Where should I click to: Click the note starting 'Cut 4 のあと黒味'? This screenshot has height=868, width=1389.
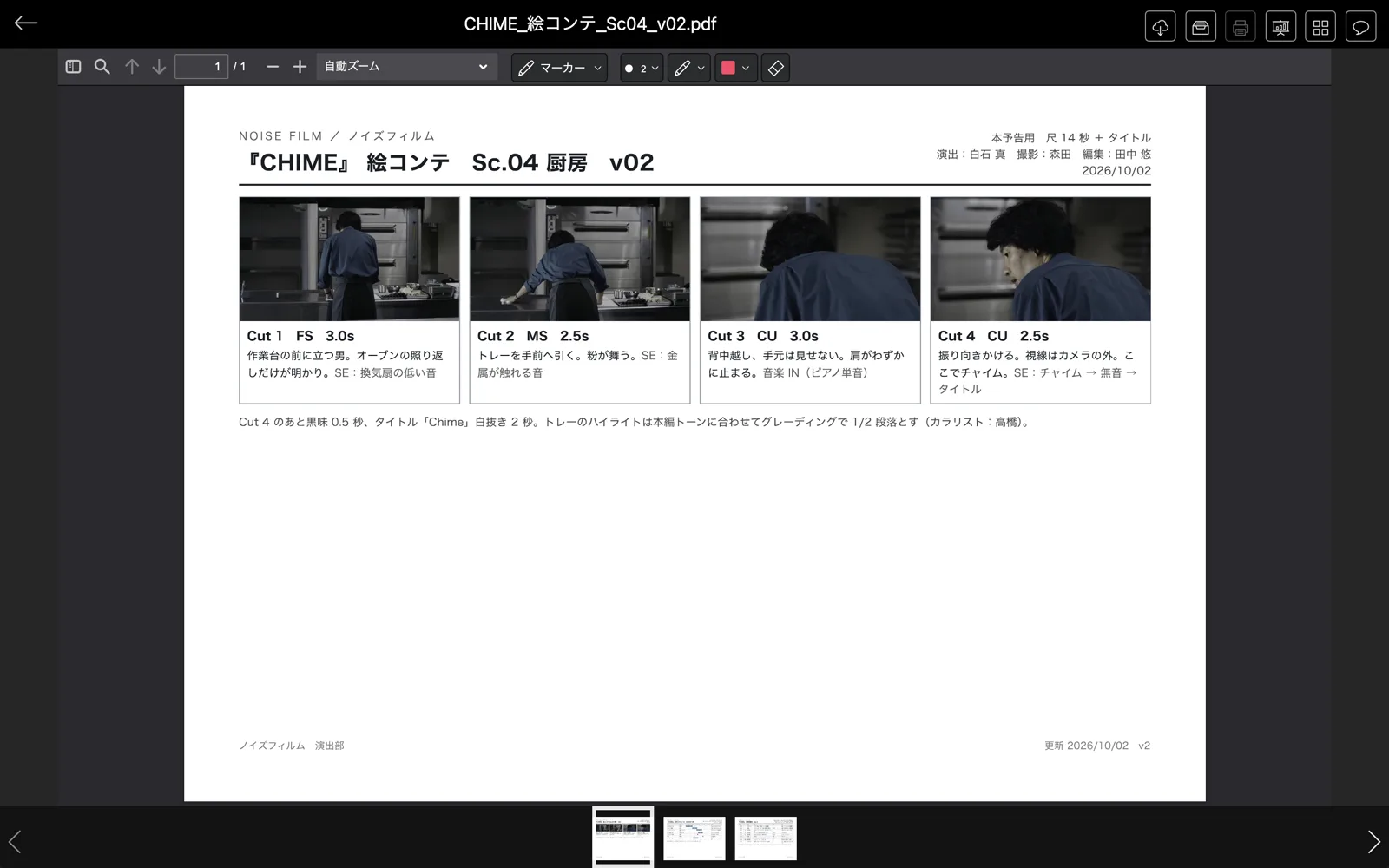(635, 423)
